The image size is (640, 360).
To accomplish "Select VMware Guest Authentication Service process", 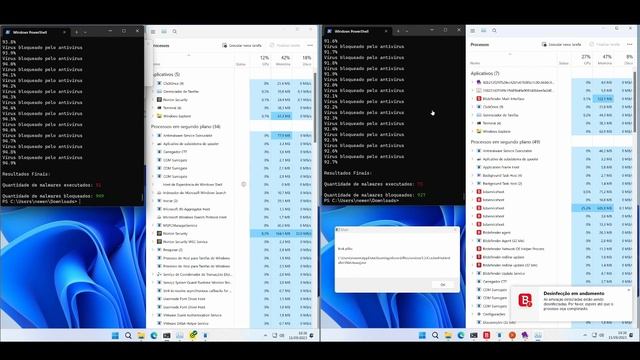I will 192,315.
